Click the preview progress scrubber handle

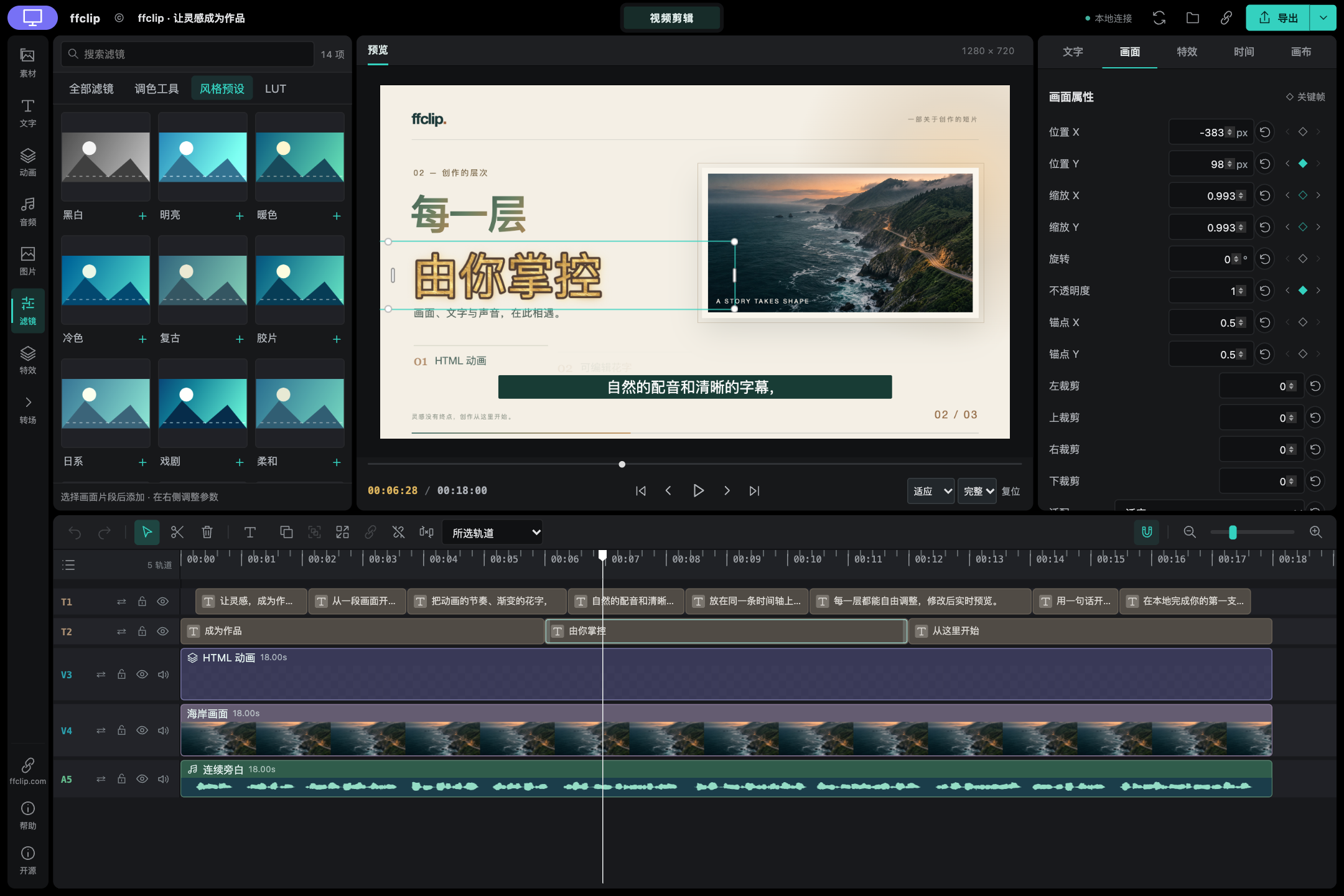point(622,464)
